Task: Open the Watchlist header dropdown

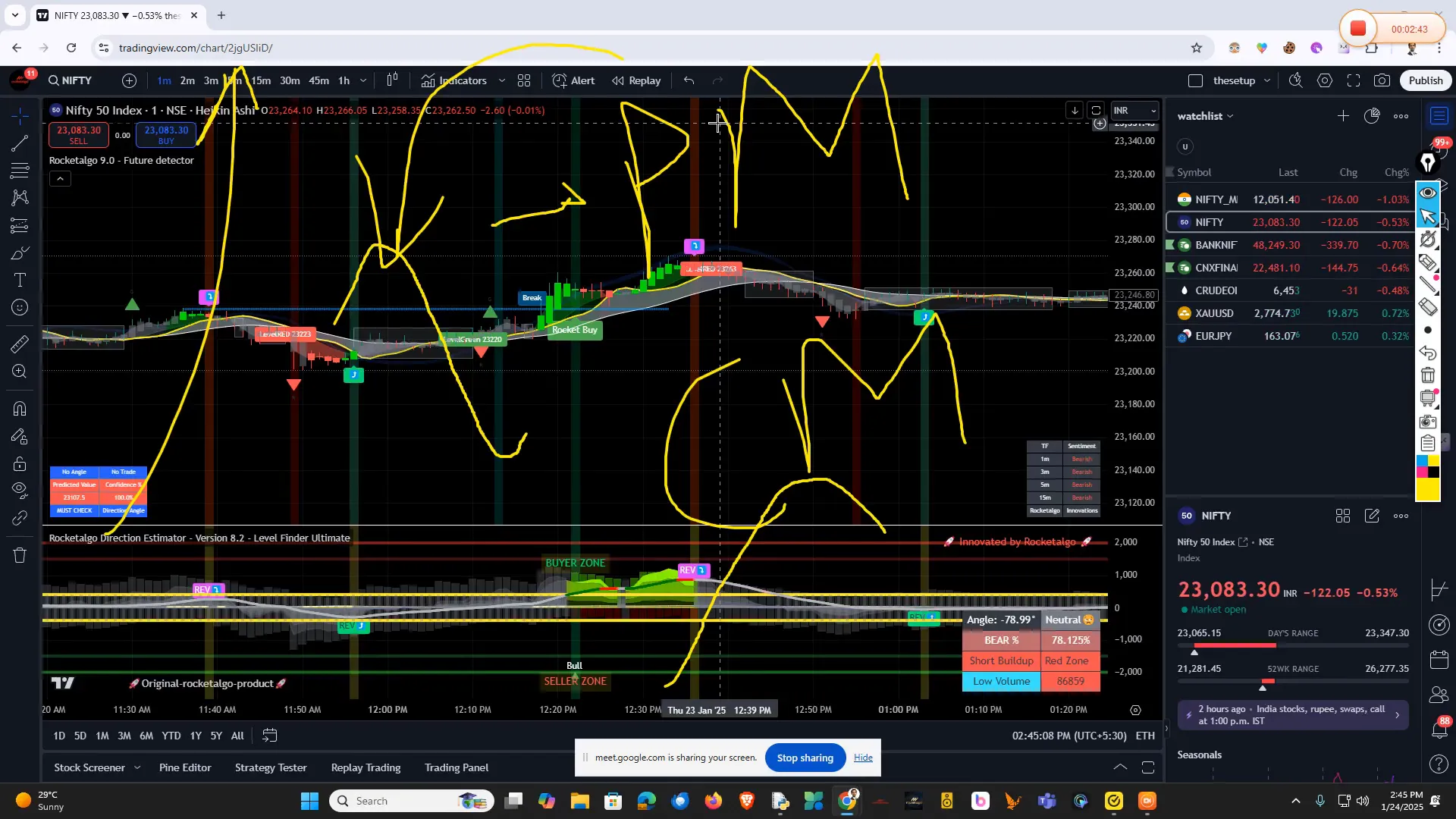Action: pyautogui.click(x=1205, y=116)
